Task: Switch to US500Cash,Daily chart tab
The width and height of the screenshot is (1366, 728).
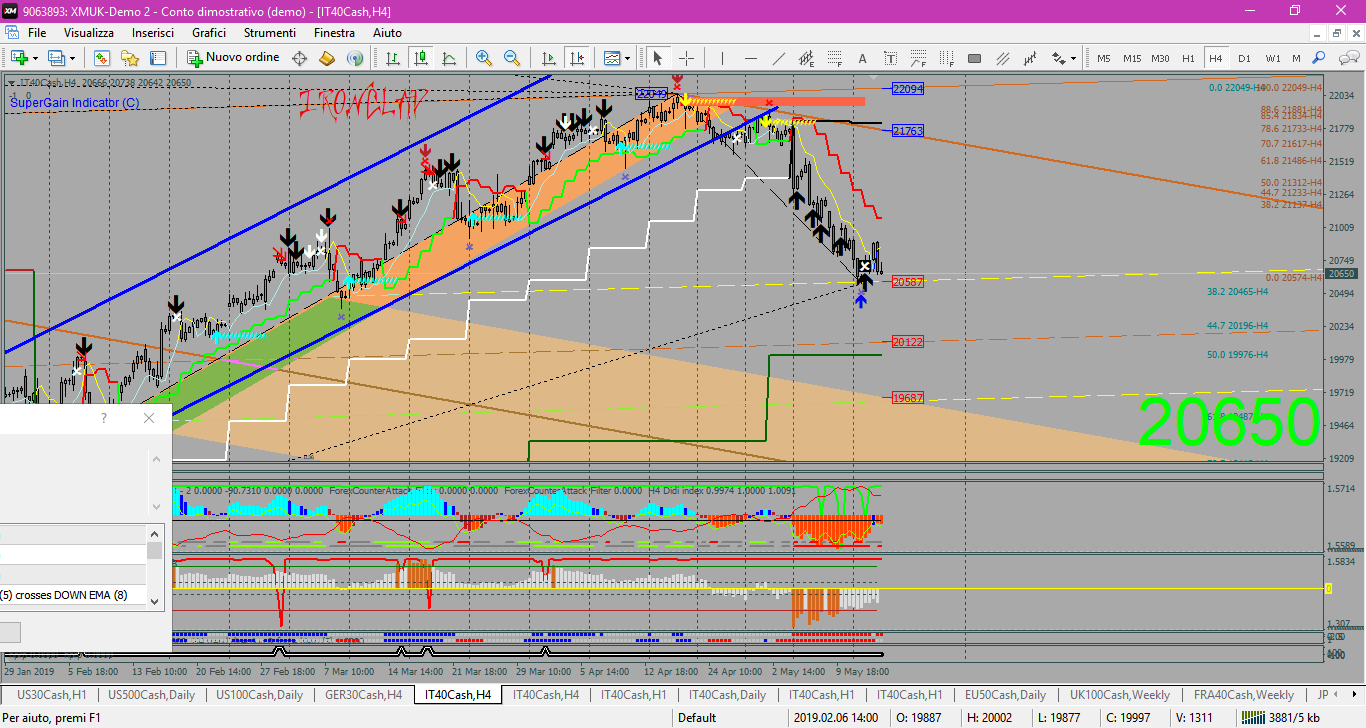Action: (152, 694)
